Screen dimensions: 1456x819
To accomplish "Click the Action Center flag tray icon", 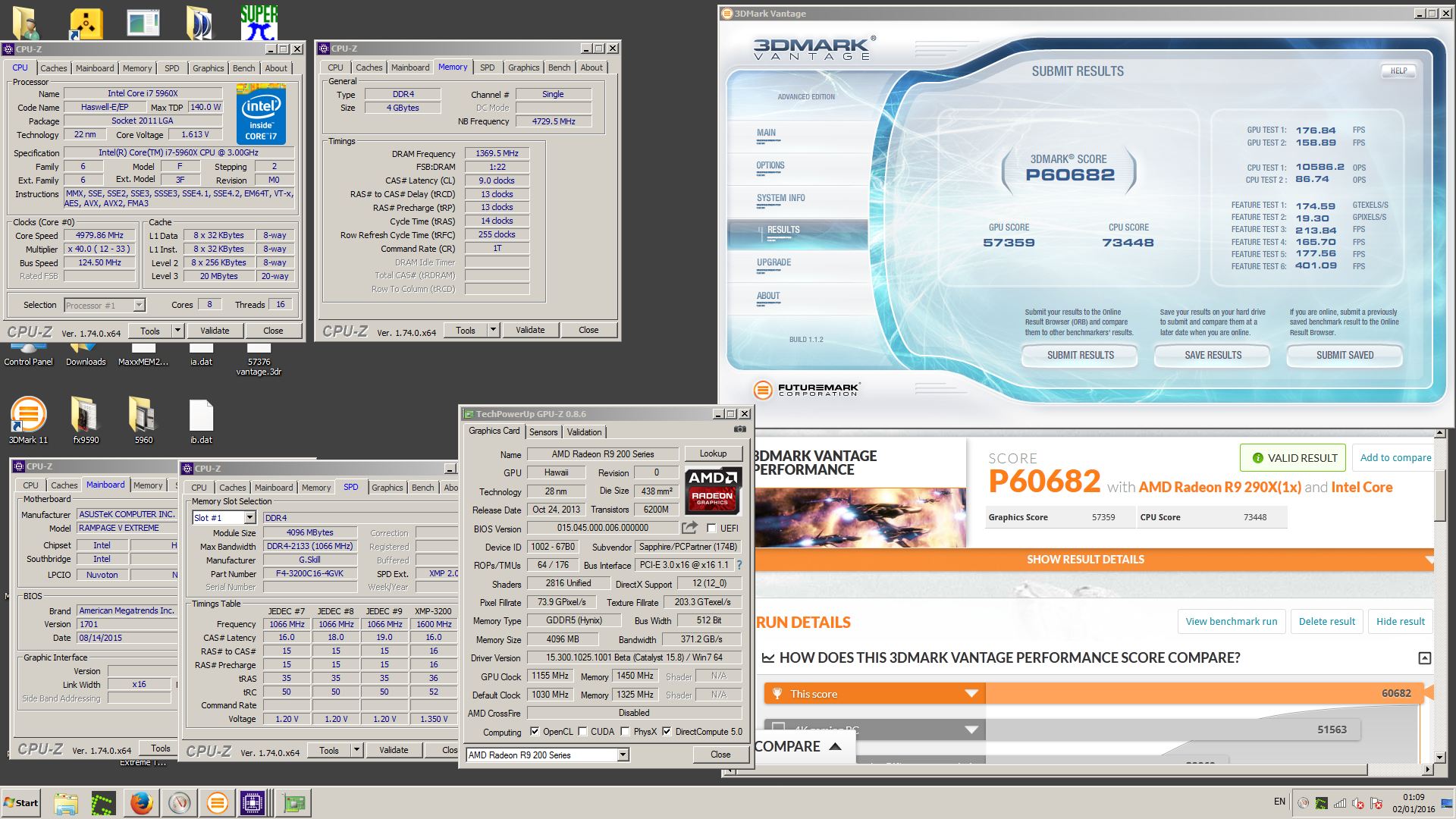I will 1375,803.
